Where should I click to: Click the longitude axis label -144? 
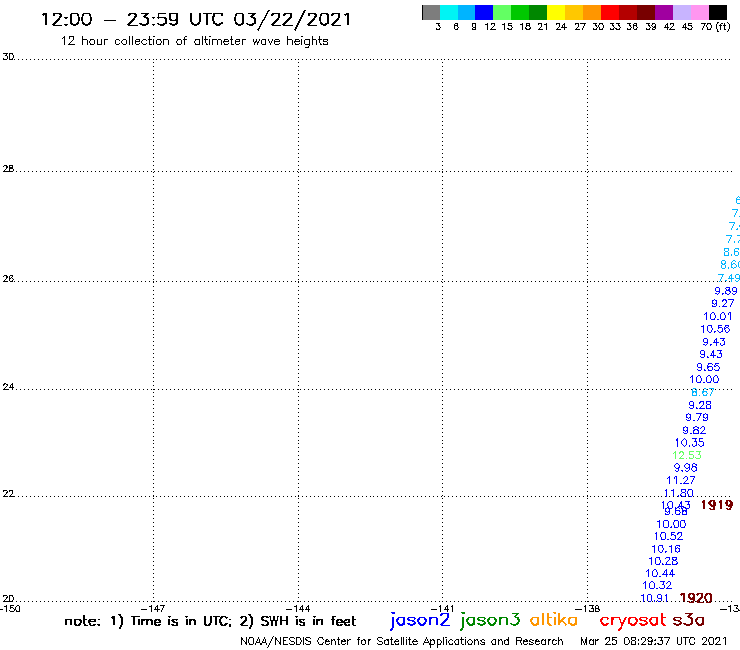[298, 608]
